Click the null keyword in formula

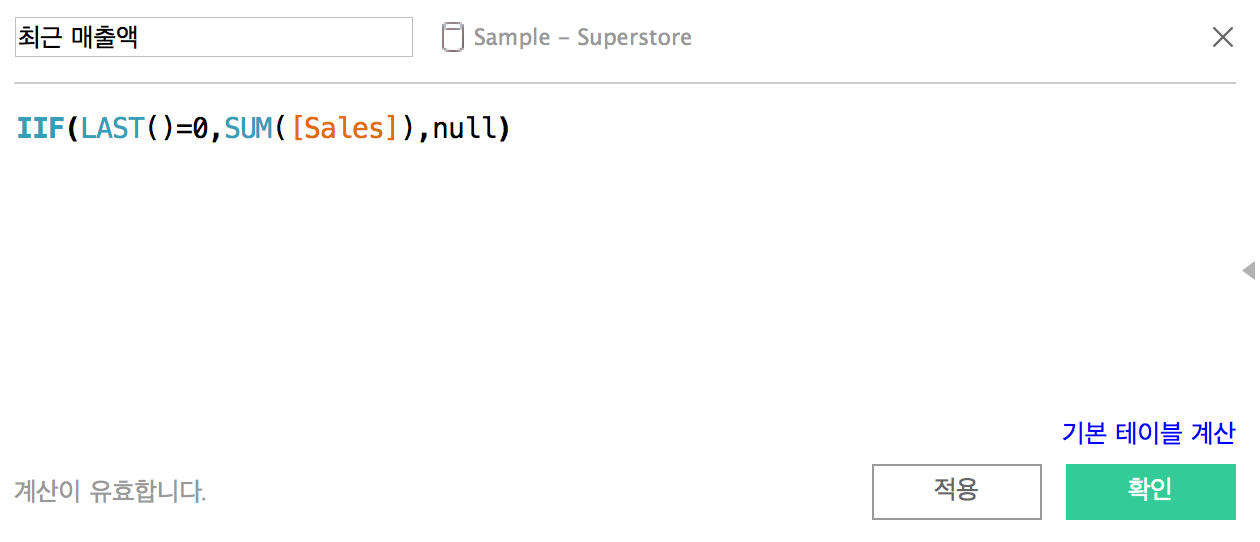coord(464,129)
